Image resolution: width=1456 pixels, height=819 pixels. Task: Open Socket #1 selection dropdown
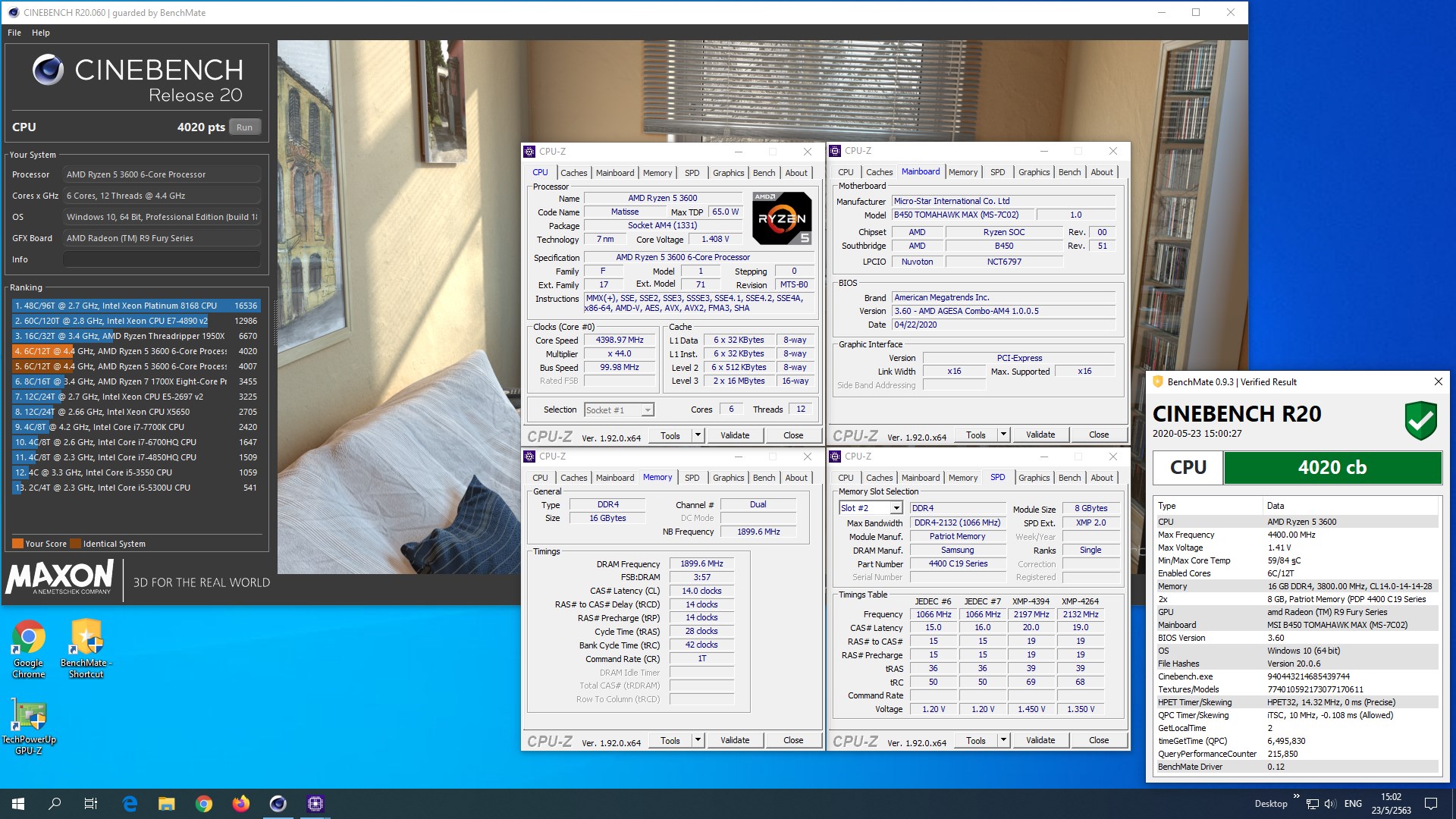pyautogui.click(x=619, y=410)
